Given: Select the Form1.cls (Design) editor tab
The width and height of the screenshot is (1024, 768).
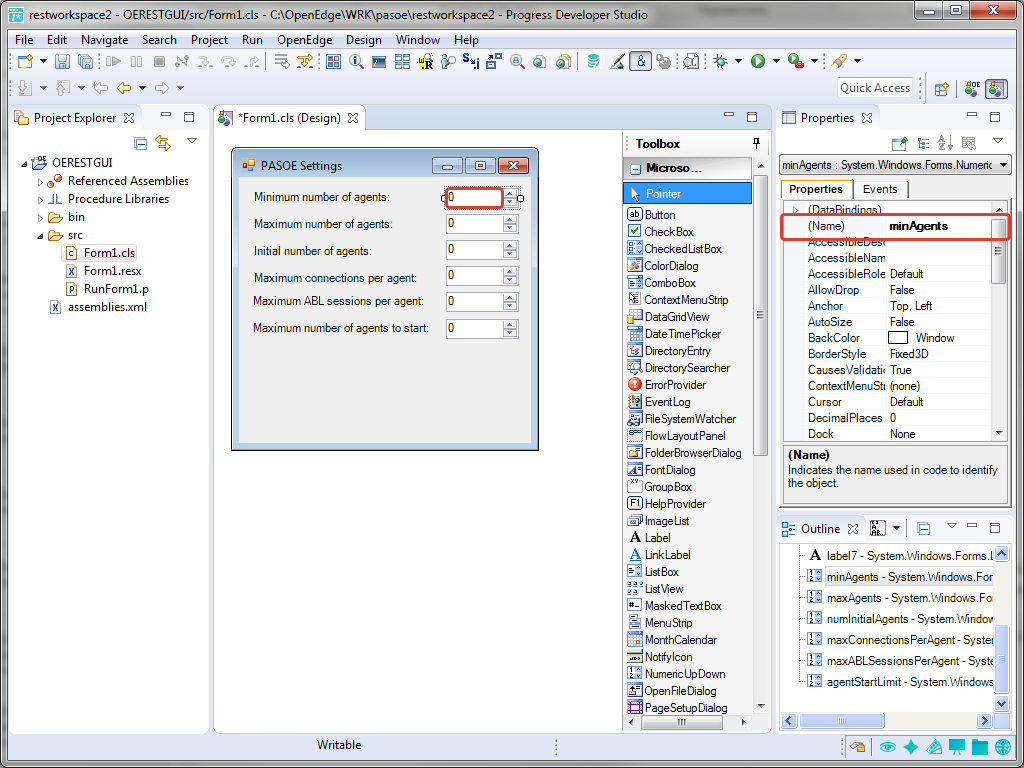Looking at the screenshot, I should pyautogui.click(x=289, y=118).
